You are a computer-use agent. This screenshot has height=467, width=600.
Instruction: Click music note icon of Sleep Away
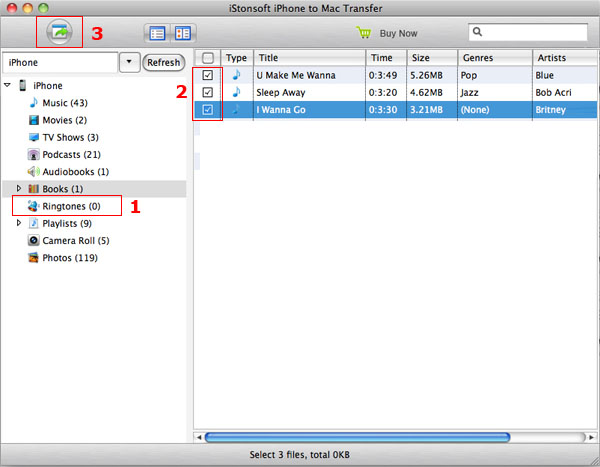[237, 92]
